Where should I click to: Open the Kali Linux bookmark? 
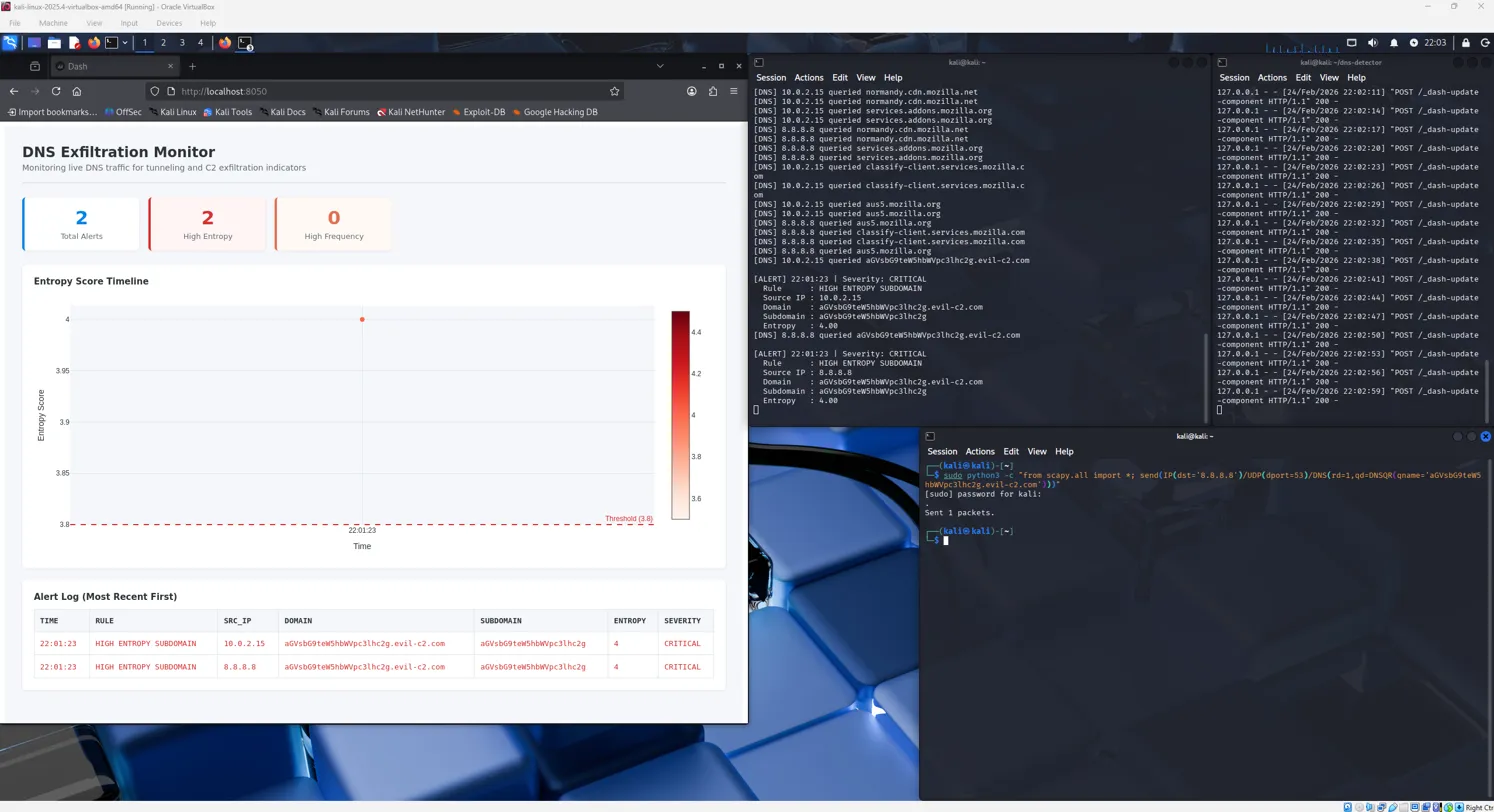(172, 112)
